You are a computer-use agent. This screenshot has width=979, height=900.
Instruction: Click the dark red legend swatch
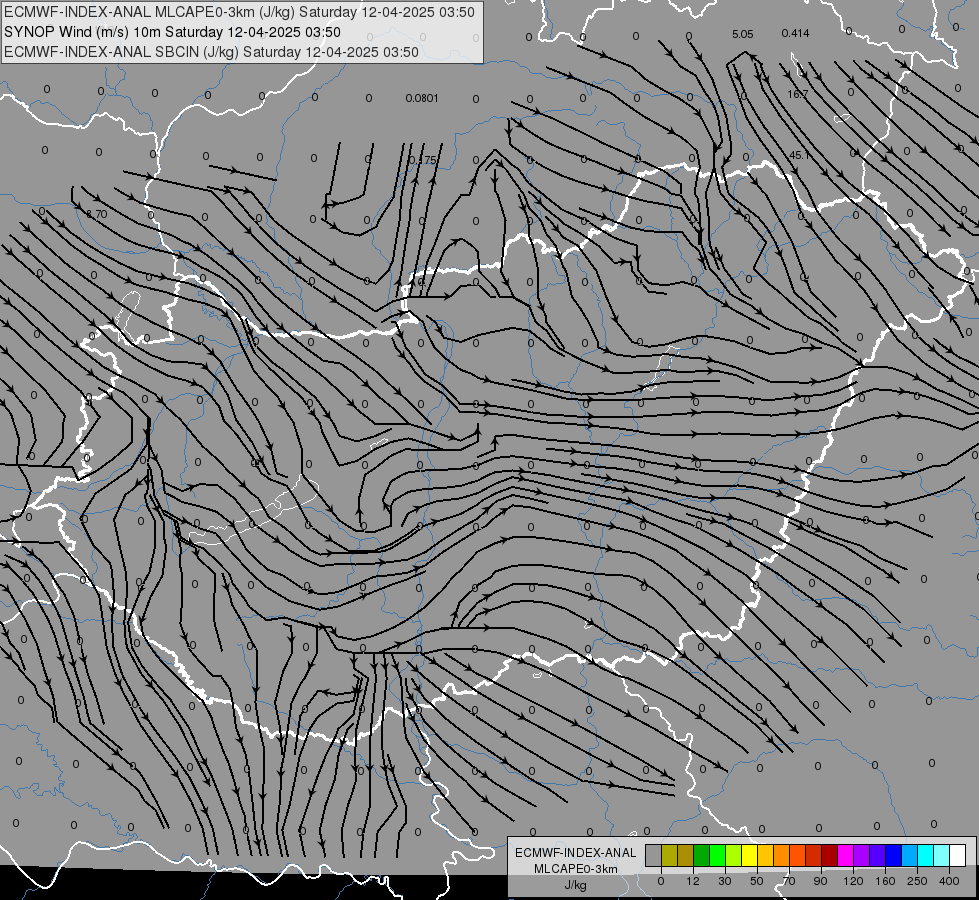click(830, 856)
